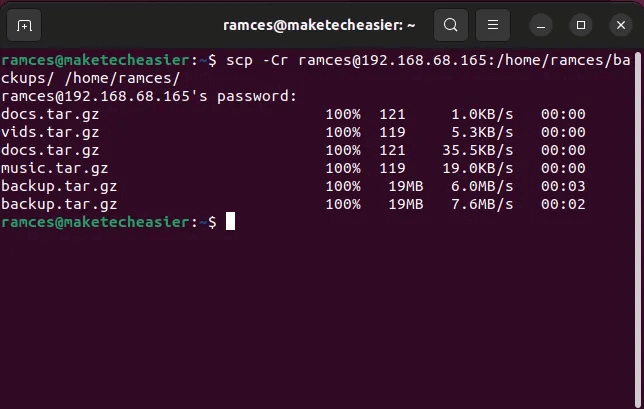Close the terminal window
The width and height of the screenshot is (644, 409).
pyautogui.click(x=621, y=25)
